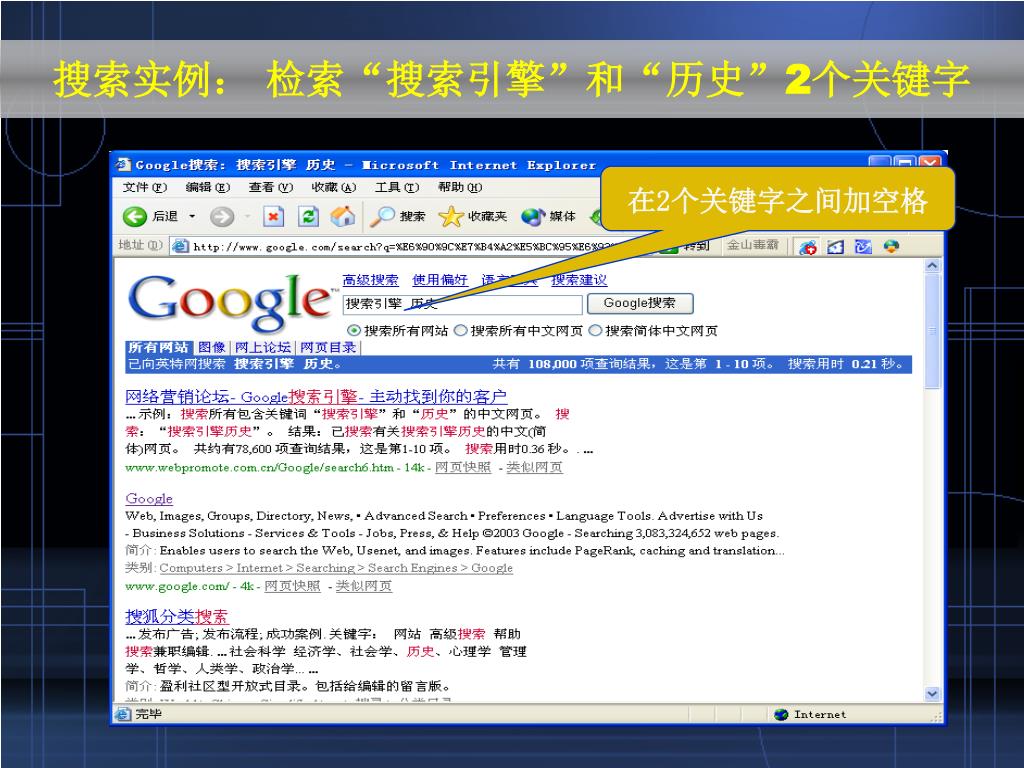Viewport: 1024px width, 768px height.
Task: Click the grey Forward arrow button
Action: tap(222, 216)
